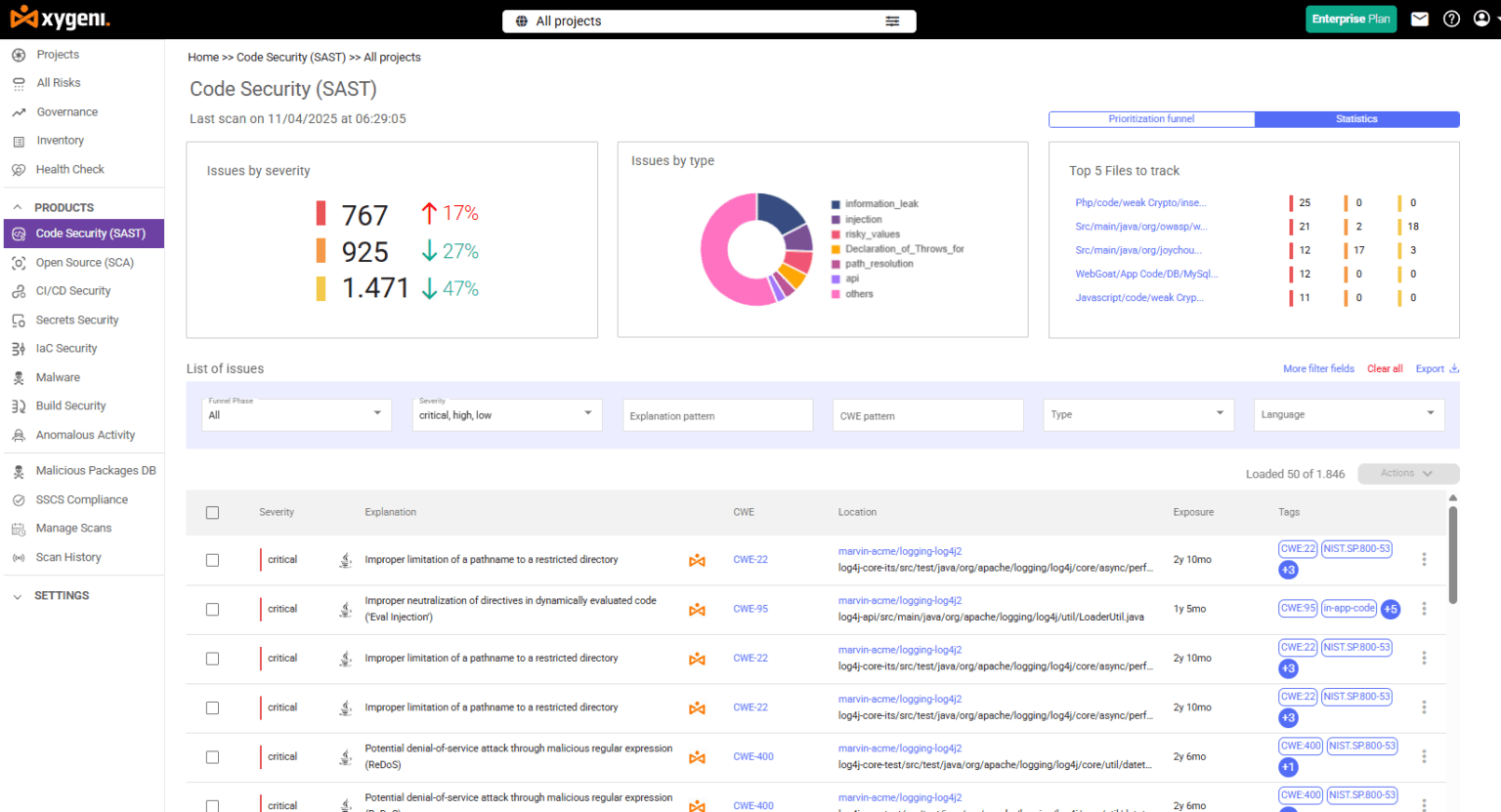Open the marvin-acme/logging-log4j2 repository link
This screenshot has width=1501, height=812.
click(899, 550)
